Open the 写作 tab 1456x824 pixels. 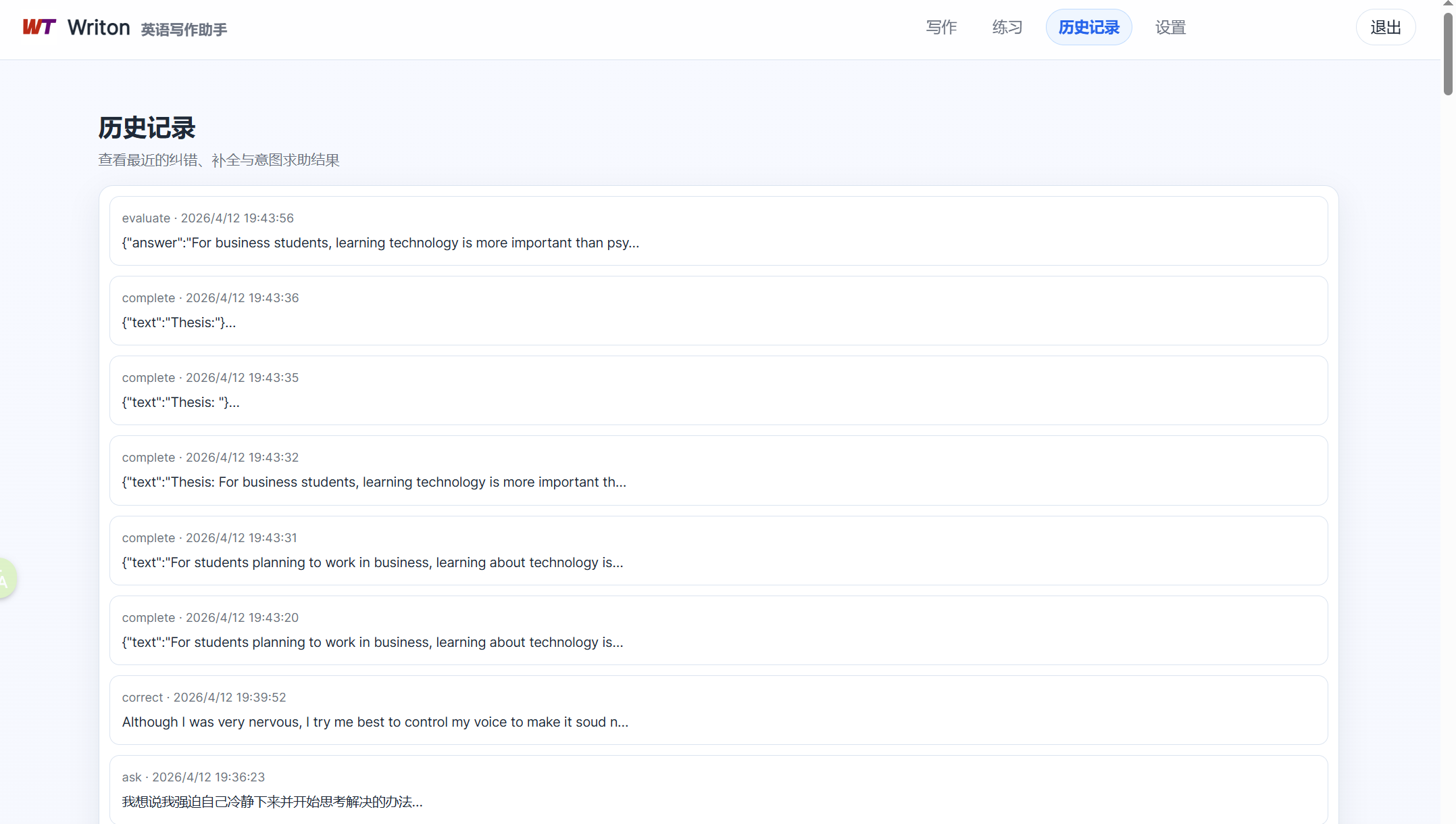(941, 28)
